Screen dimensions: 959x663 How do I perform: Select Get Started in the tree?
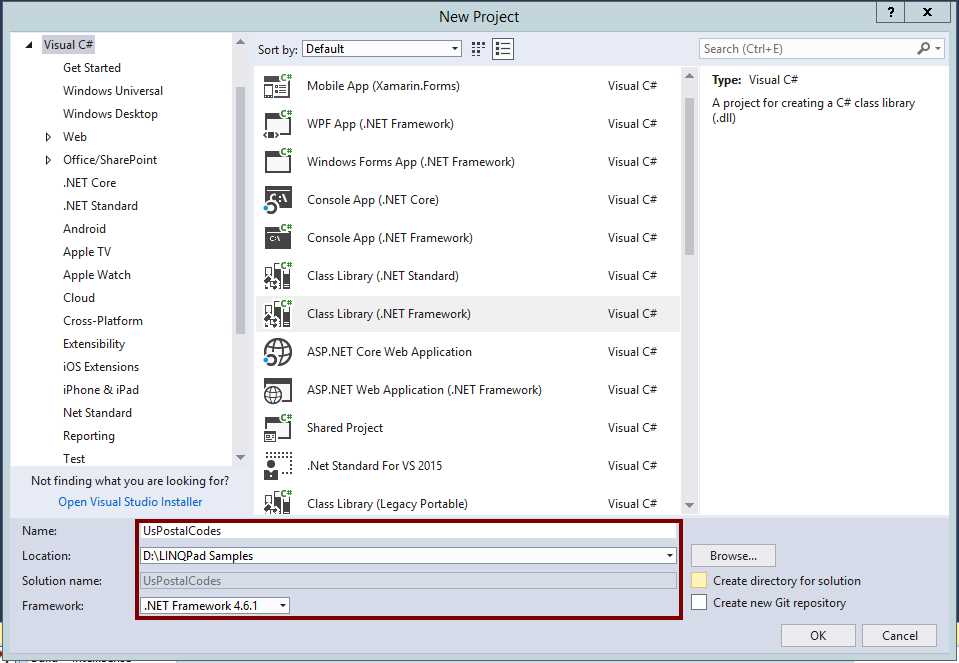92,68
